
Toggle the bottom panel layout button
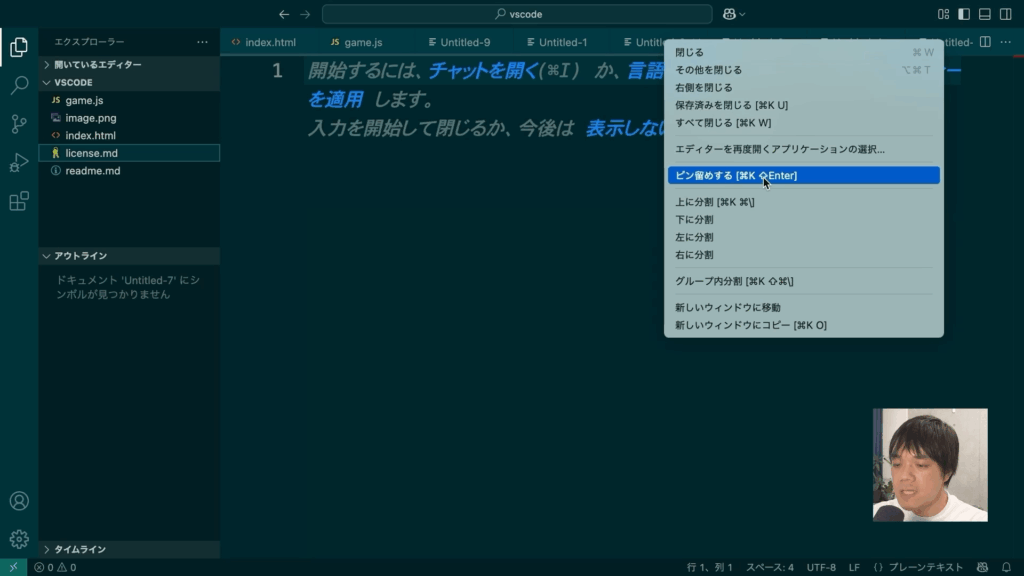[984, 14]
